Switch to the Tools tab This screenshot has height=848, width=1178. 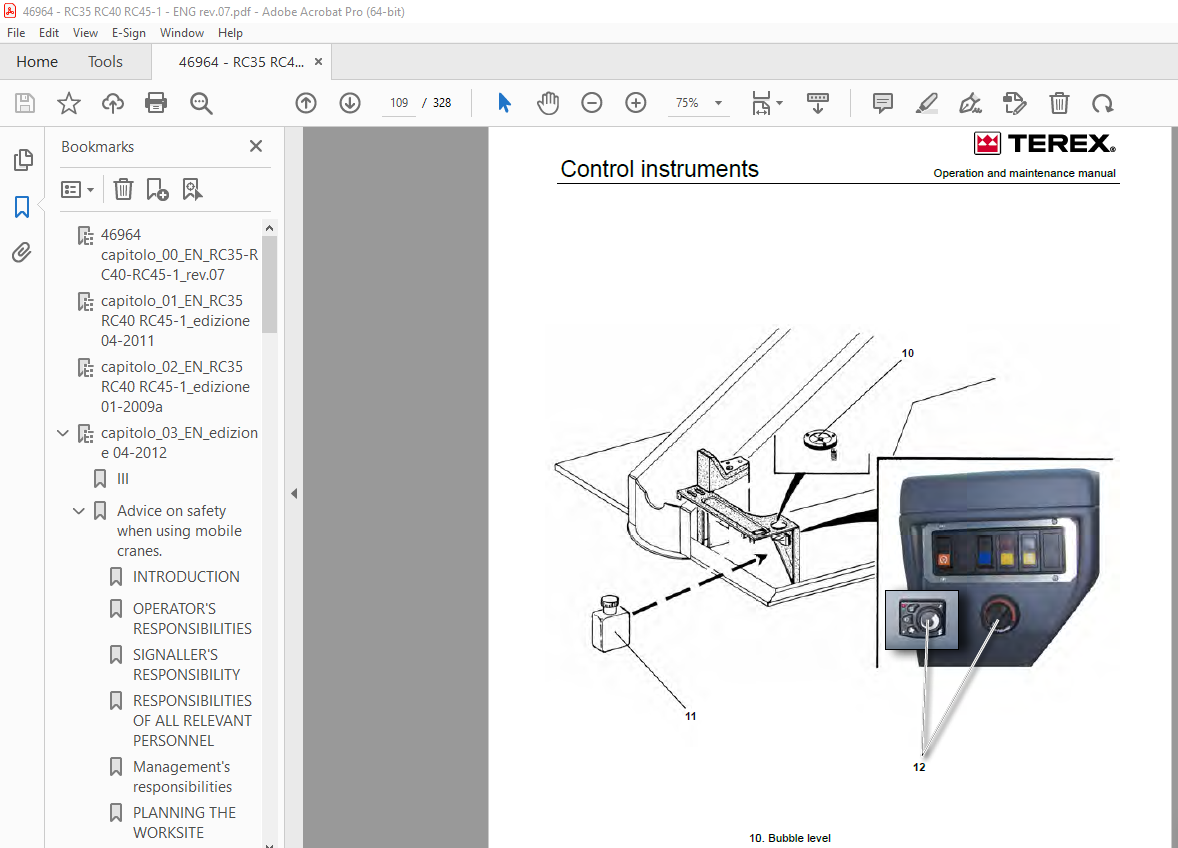(105, 62)
